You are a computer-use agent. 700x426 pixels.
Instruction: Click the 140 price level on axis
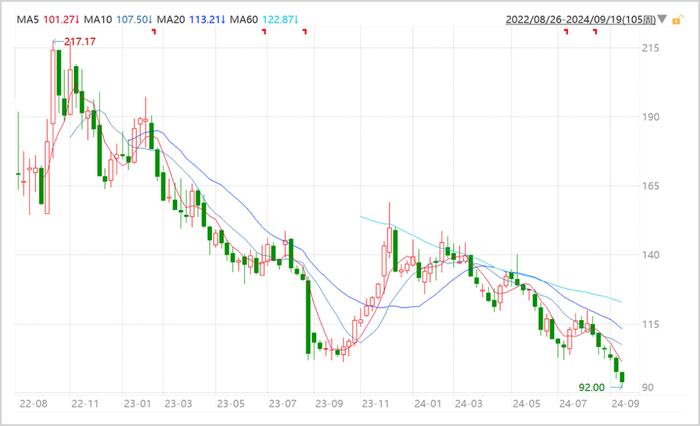(650, 255)
